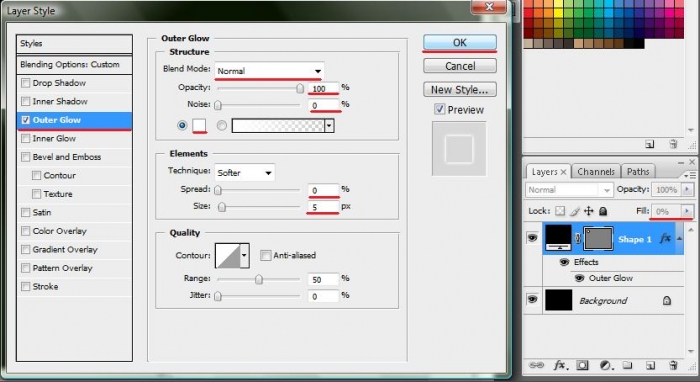Click the Noise value input field
The height and width of the screenshot is (382, 700).
click(x=323, y=105)
